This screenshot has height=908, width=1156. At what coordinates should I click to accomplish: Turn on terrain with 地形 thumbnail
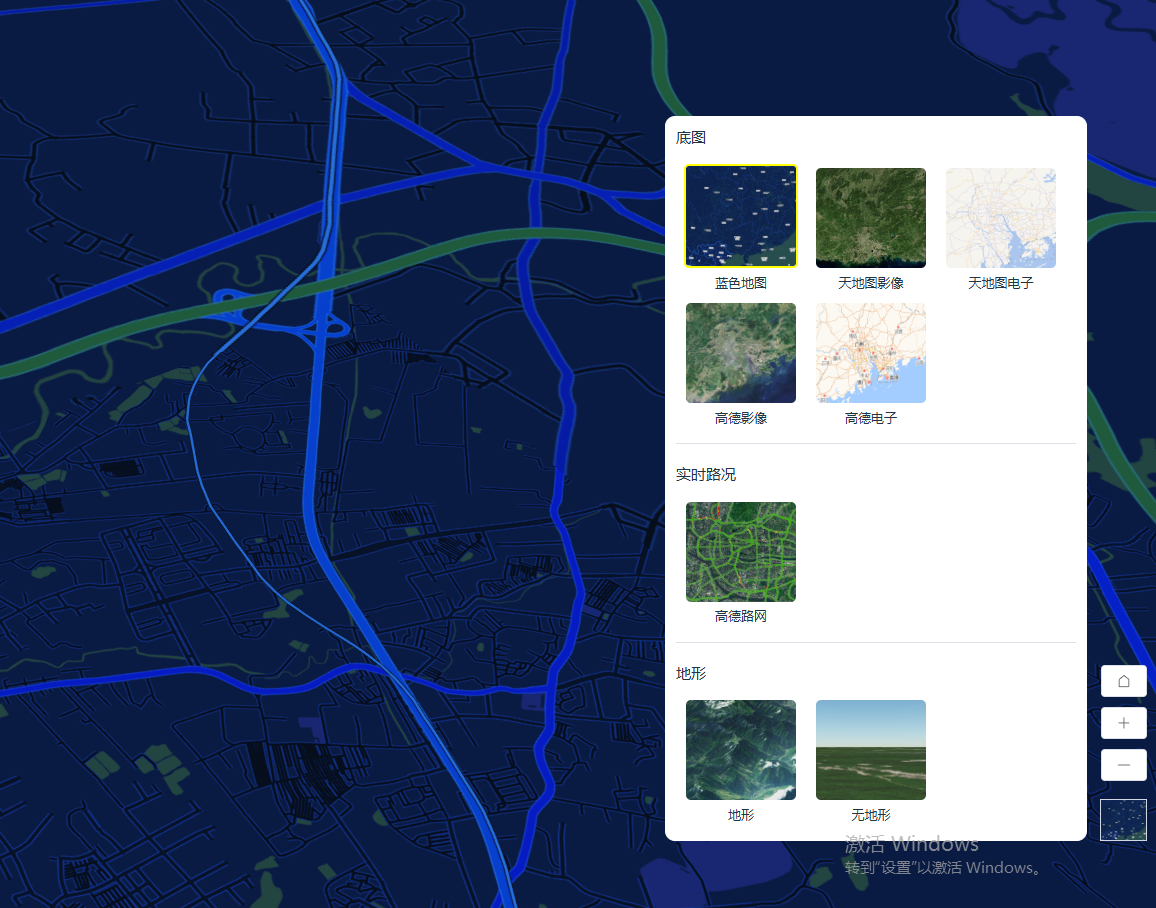point(741,750)
